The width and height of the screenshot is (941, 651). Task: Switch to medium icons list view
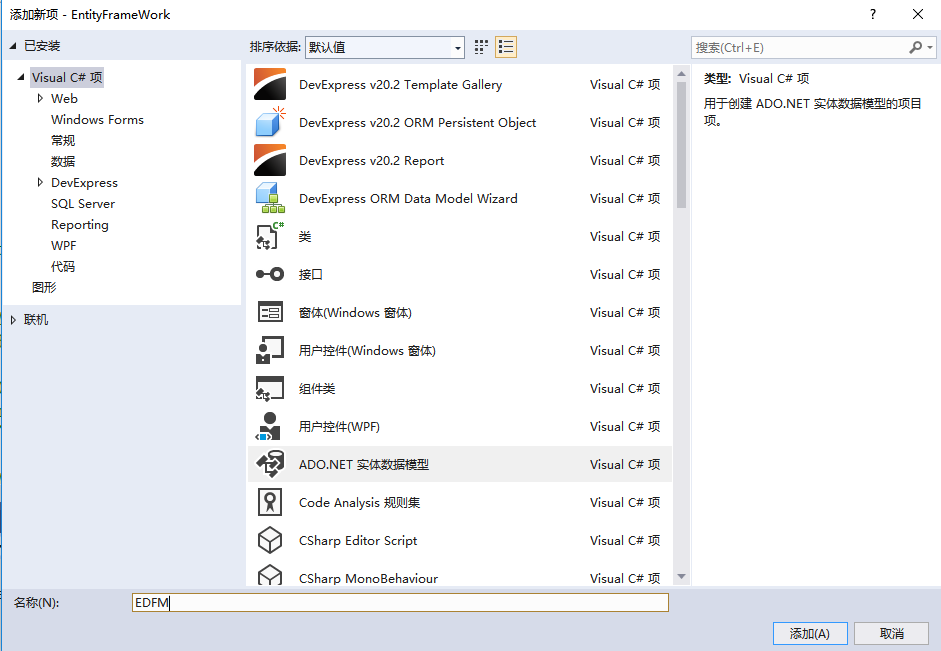506,47
